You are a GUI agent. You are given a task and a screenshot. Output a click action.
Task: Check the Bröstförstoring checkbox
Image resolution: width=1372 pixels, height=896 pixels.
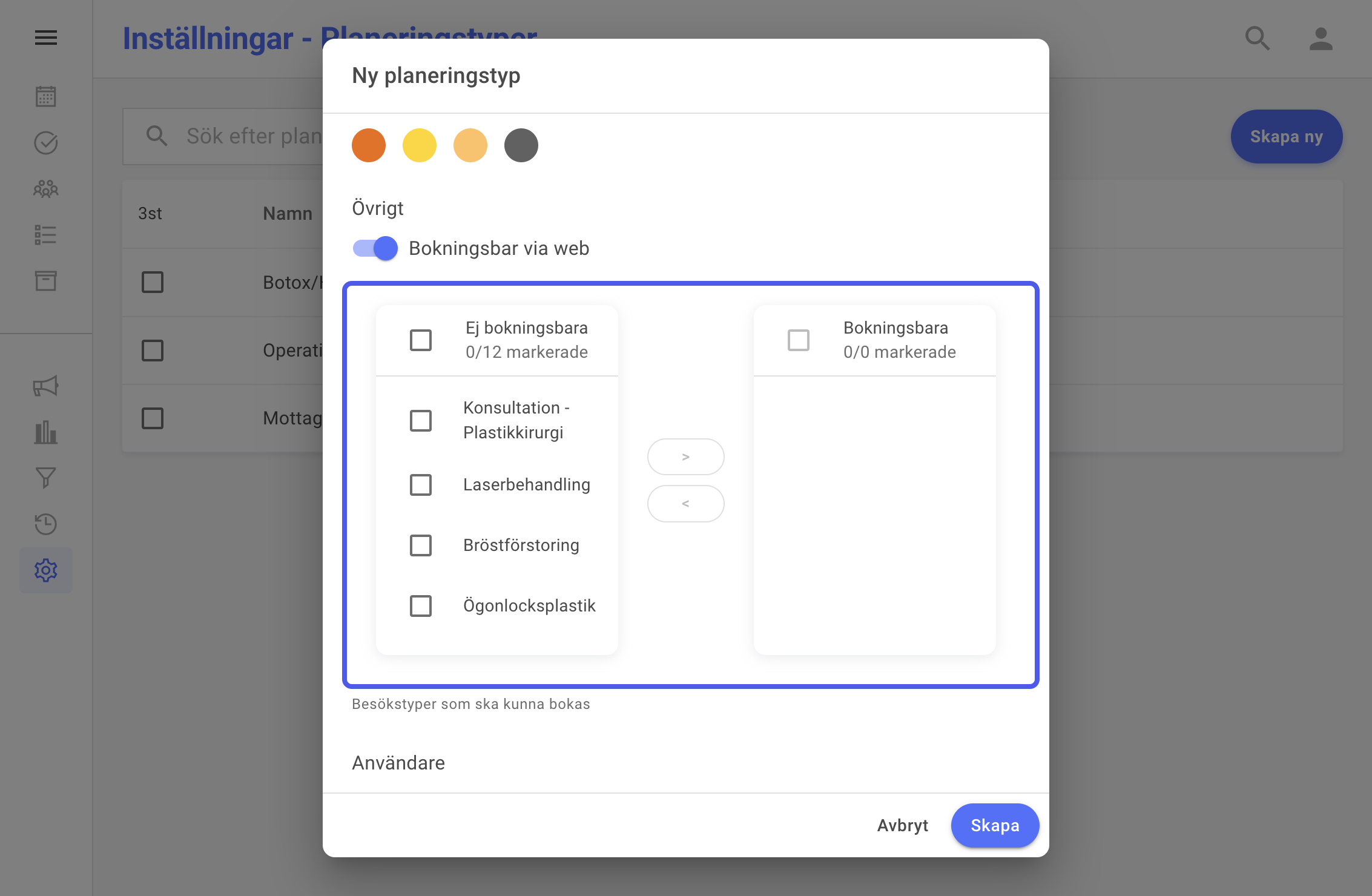[x=421, y=545]
